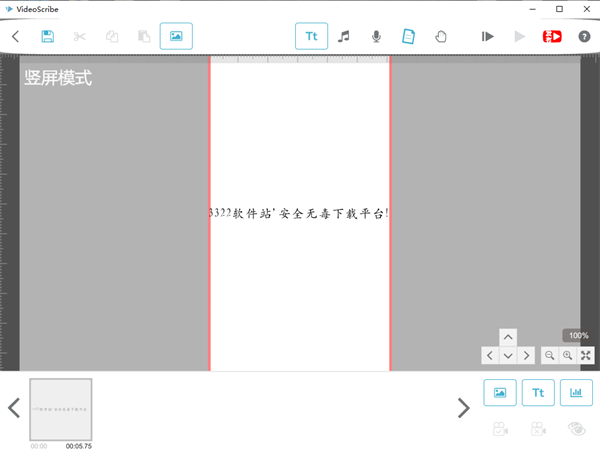Screen dimensions: 600x452
Task: Choose the default drawing hand
Action: coord(441,36)
